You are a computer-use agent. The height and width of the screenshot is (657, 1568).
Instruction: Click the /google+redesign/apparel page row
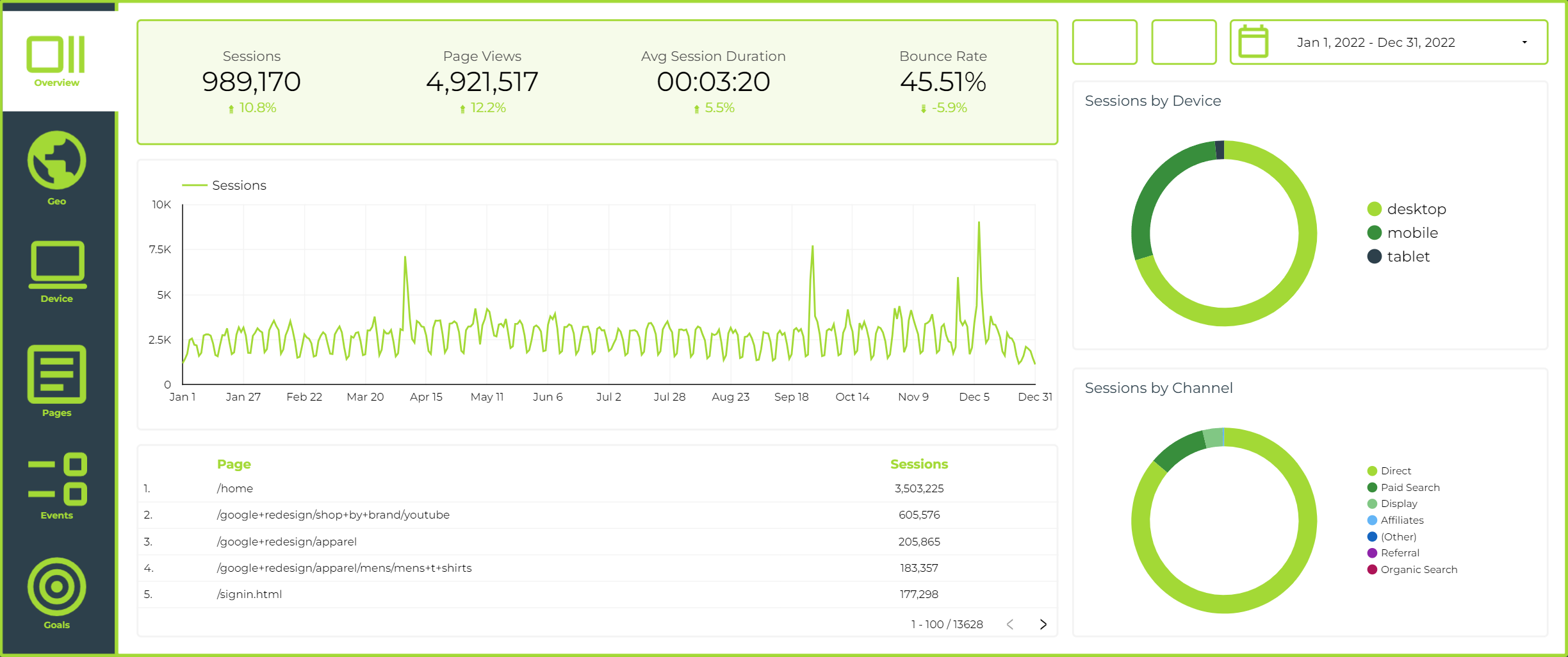coord(597,542)
